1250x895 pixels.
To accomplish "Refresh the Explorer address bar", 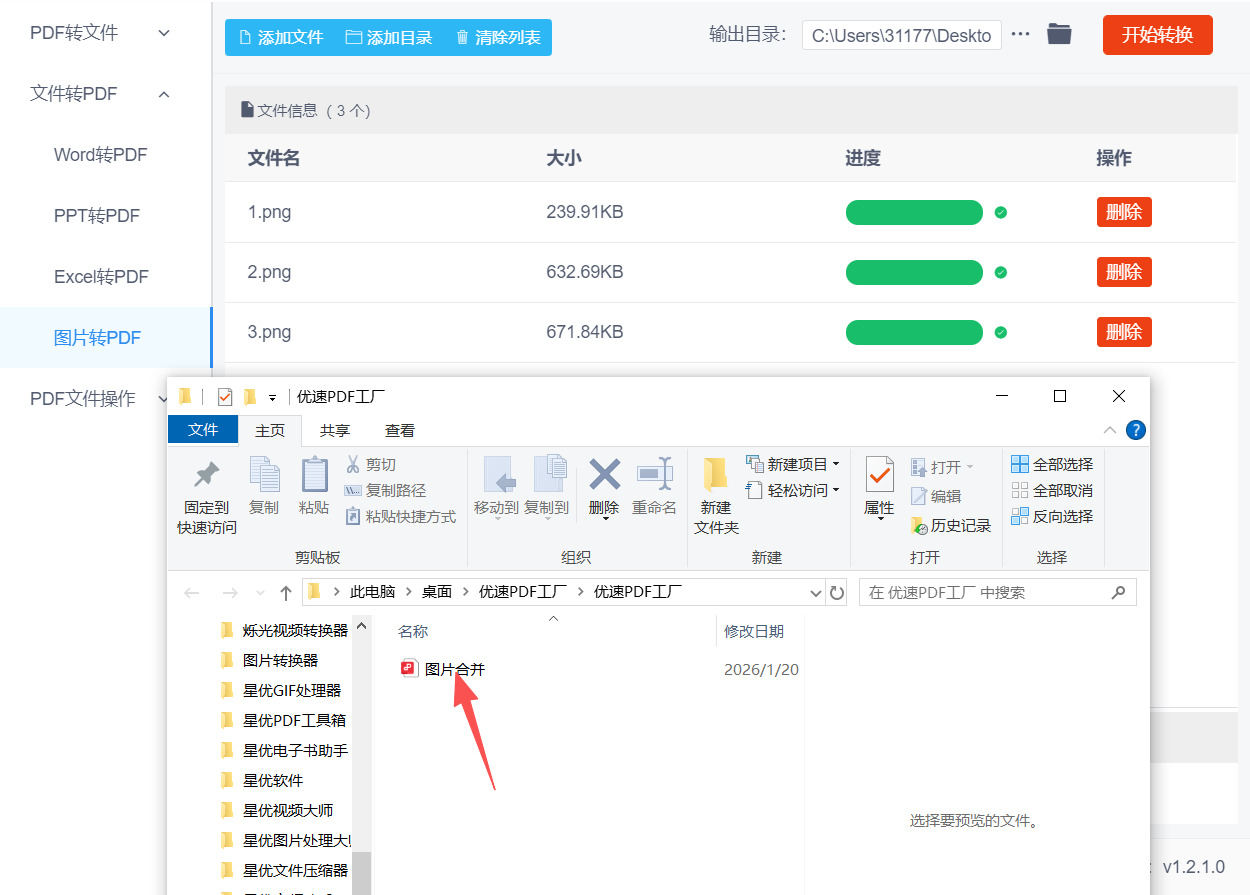I will pos(837,593).
